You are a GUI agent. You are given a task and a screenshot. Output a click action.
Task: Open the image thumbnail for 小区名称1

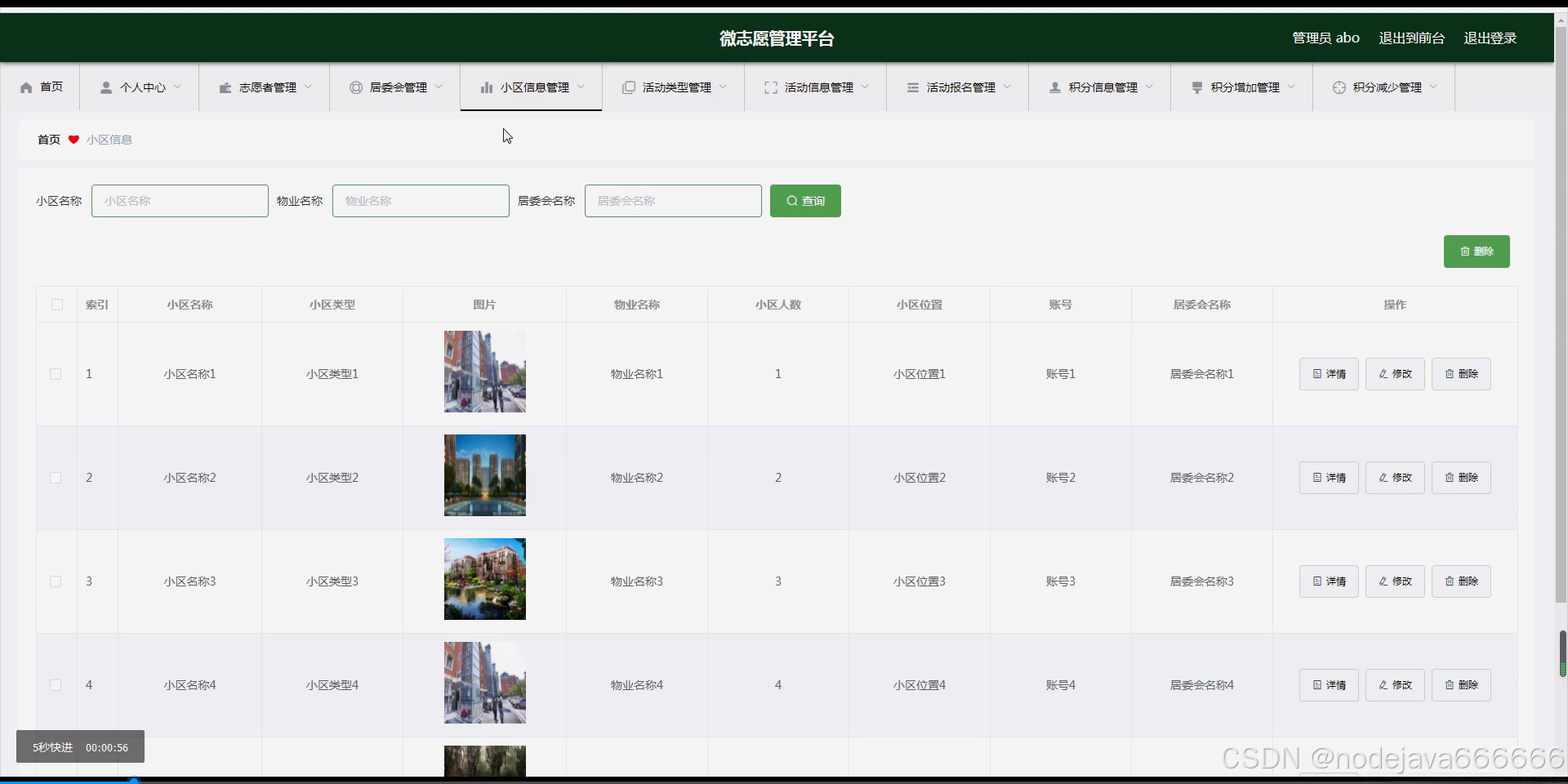[485, 372]
